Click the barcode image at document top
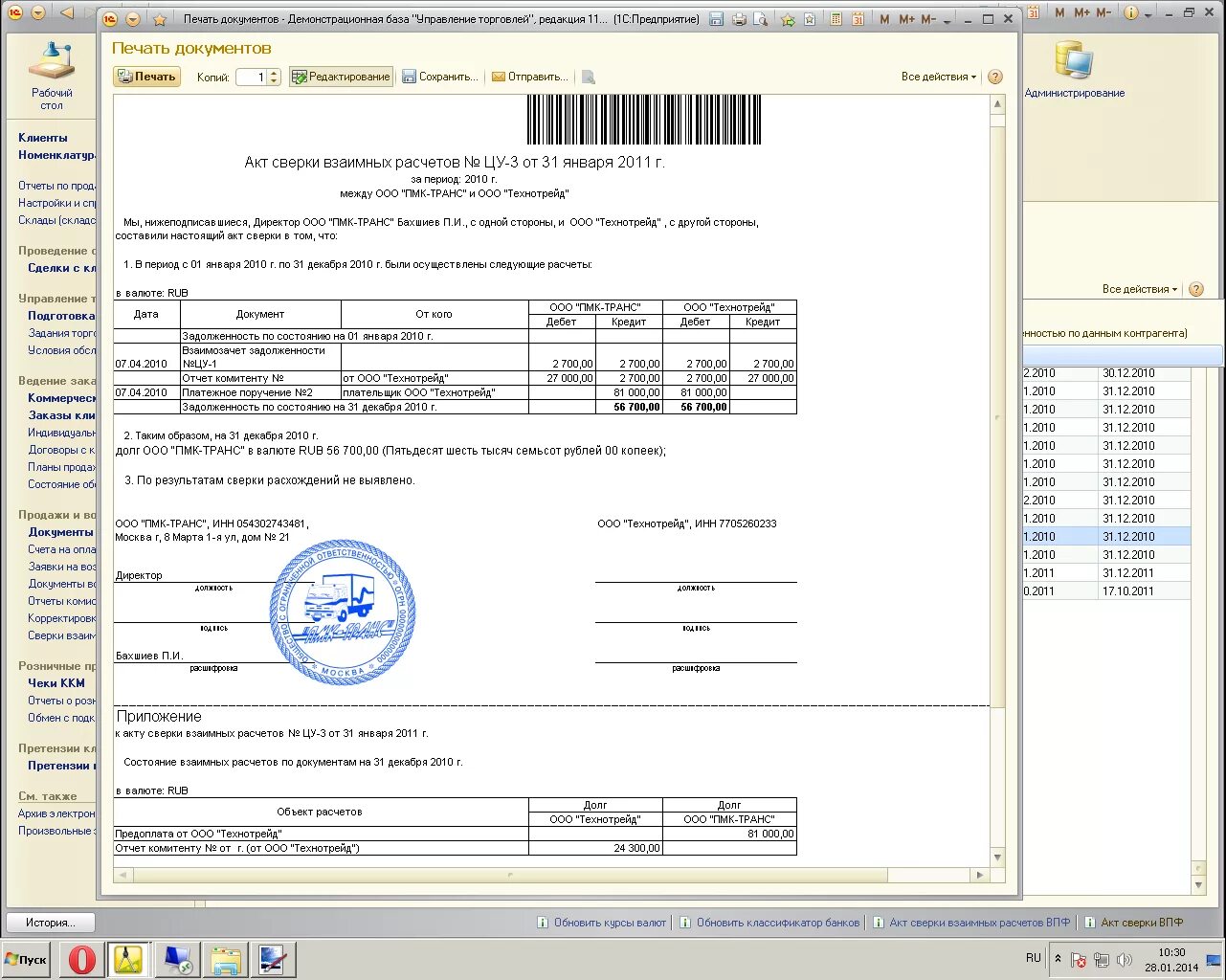This screenshot has height=980, width=1226. click(644, 120)
